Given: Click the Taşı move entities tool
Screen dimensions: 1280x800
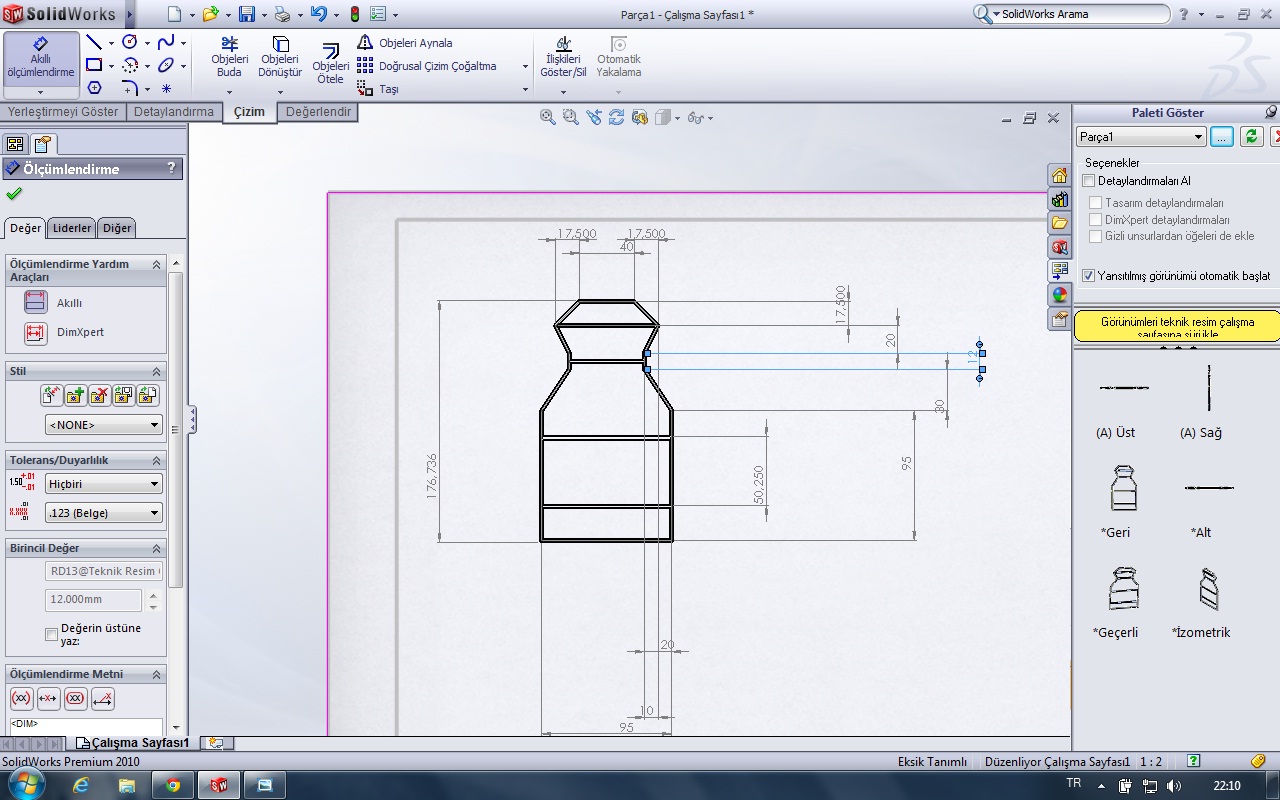Looking at the screenshot, I should [378, 89].
